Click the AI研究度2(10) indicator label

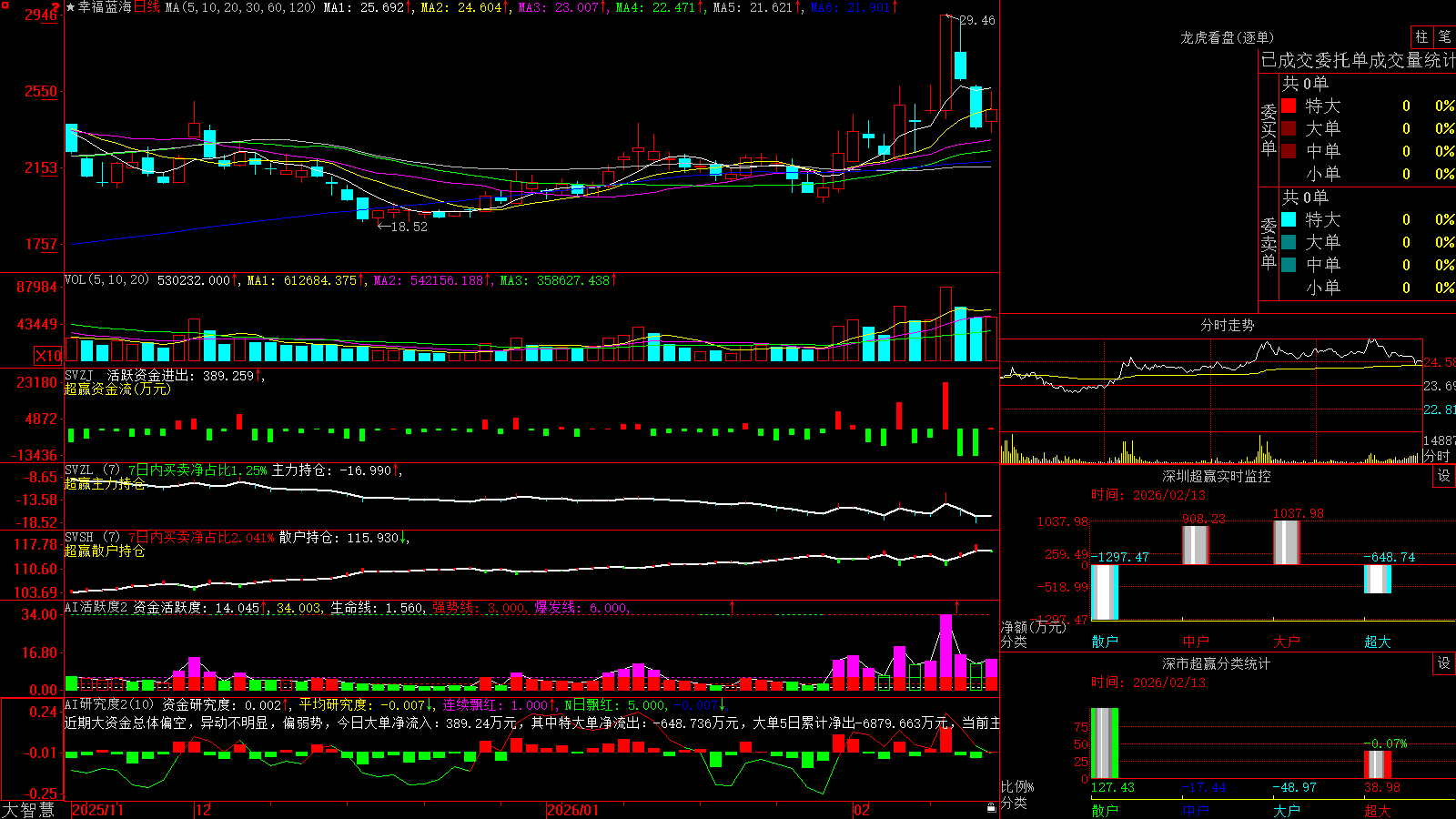[109, 704]
